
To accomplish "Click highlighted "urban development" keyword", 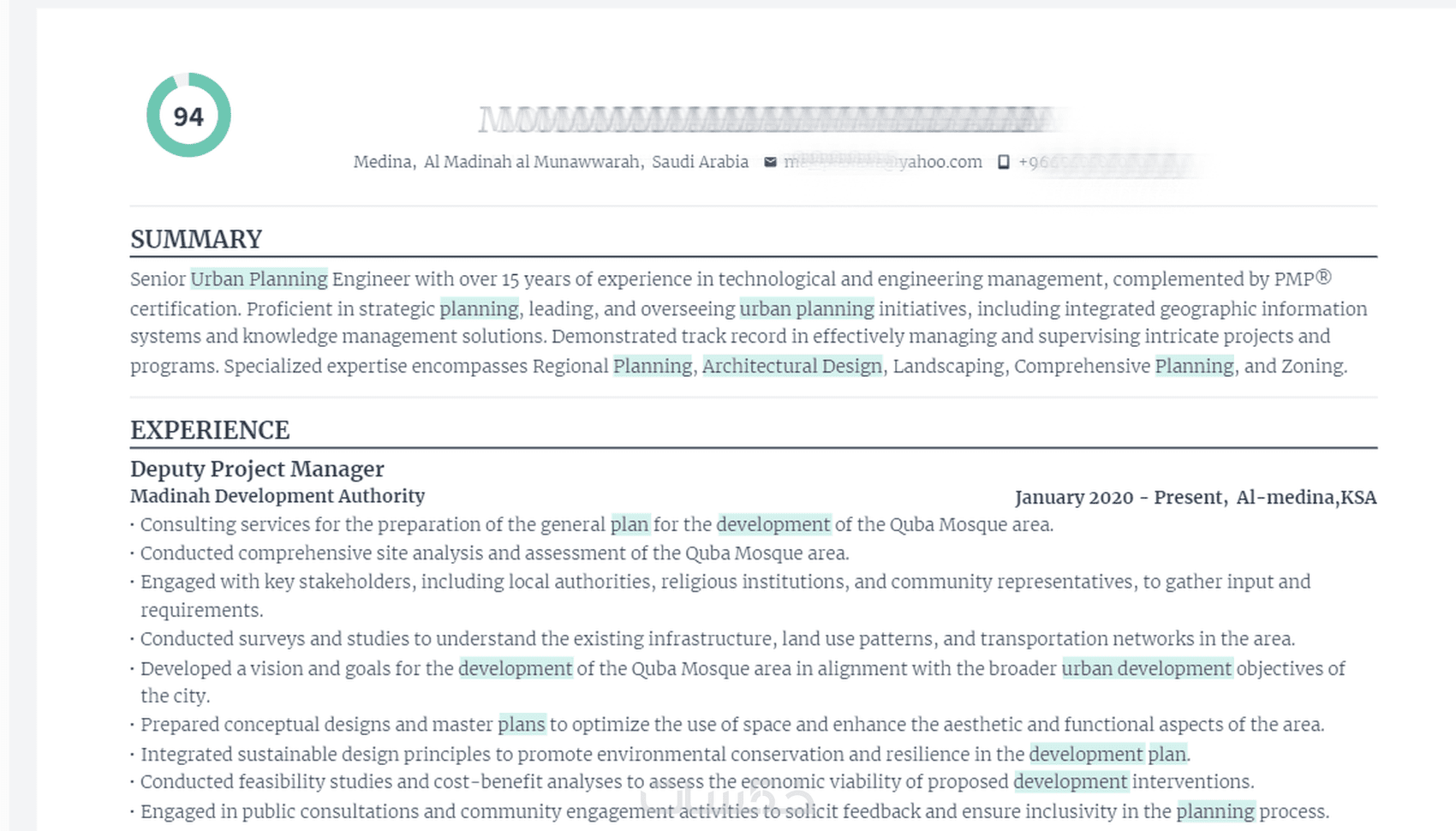I will 1147,668.
